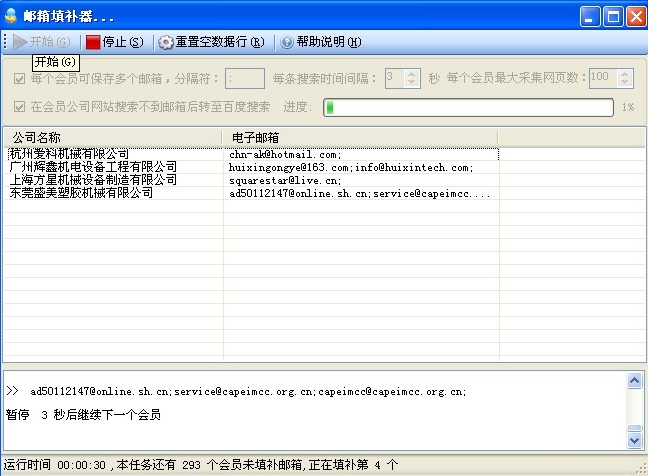Click status bar 运行时间 00:00:30 text
The width and height of the screenshot is (648, 476).
(x=55, y=464)
